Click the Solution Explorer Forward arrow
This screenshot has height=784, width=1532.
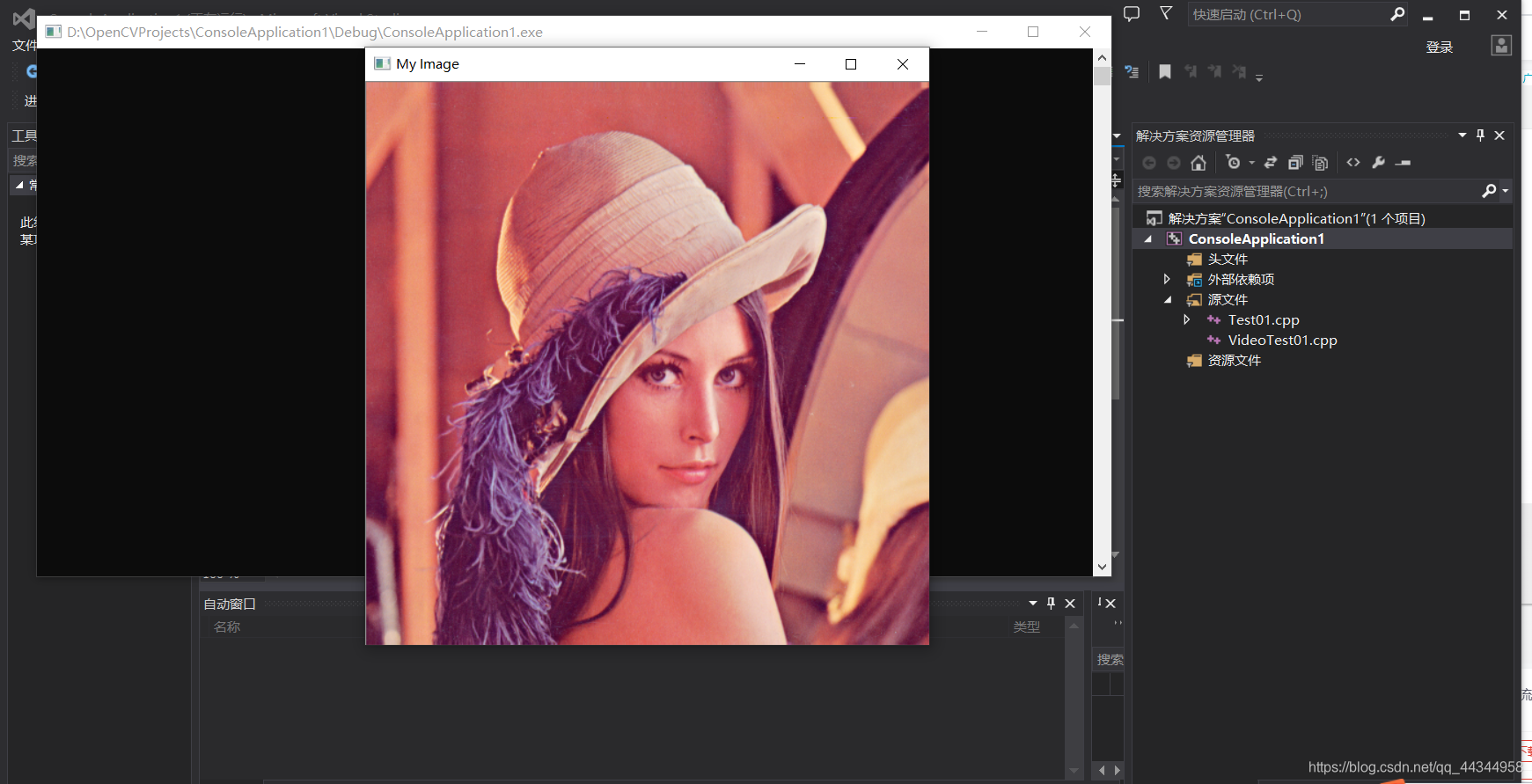tap(1174, 163)
